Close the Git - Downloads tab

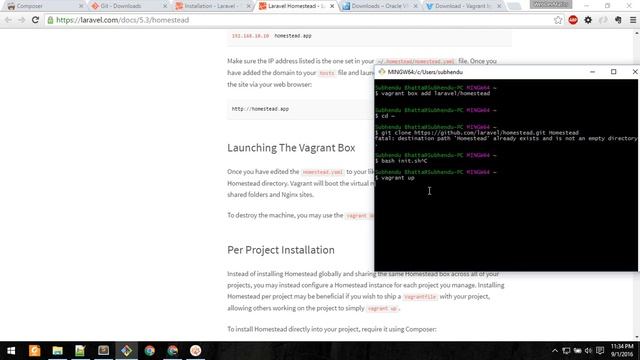tap(165, 6)
